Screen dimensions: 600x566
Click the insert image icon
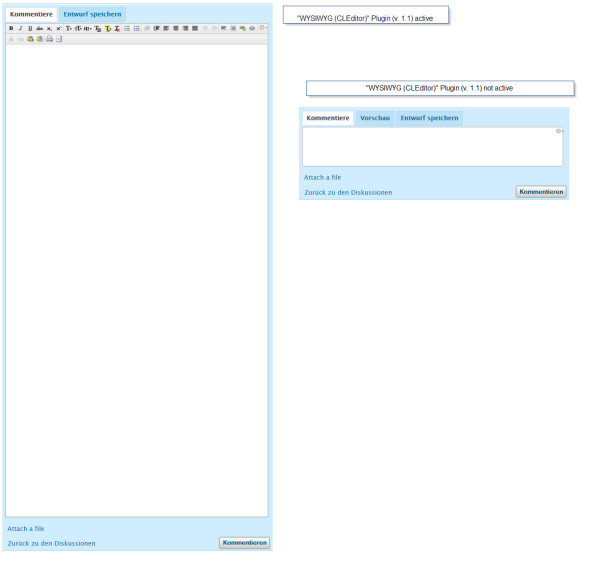coord(233,28)
